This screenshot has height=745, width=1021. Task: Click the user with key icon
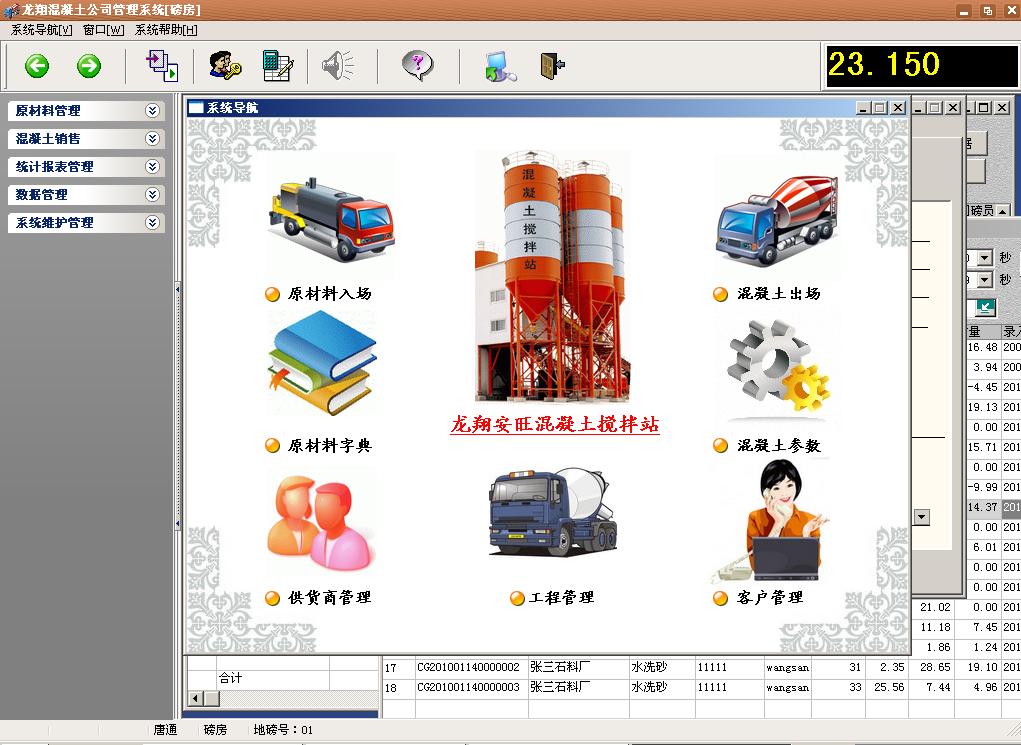[224, 66]
